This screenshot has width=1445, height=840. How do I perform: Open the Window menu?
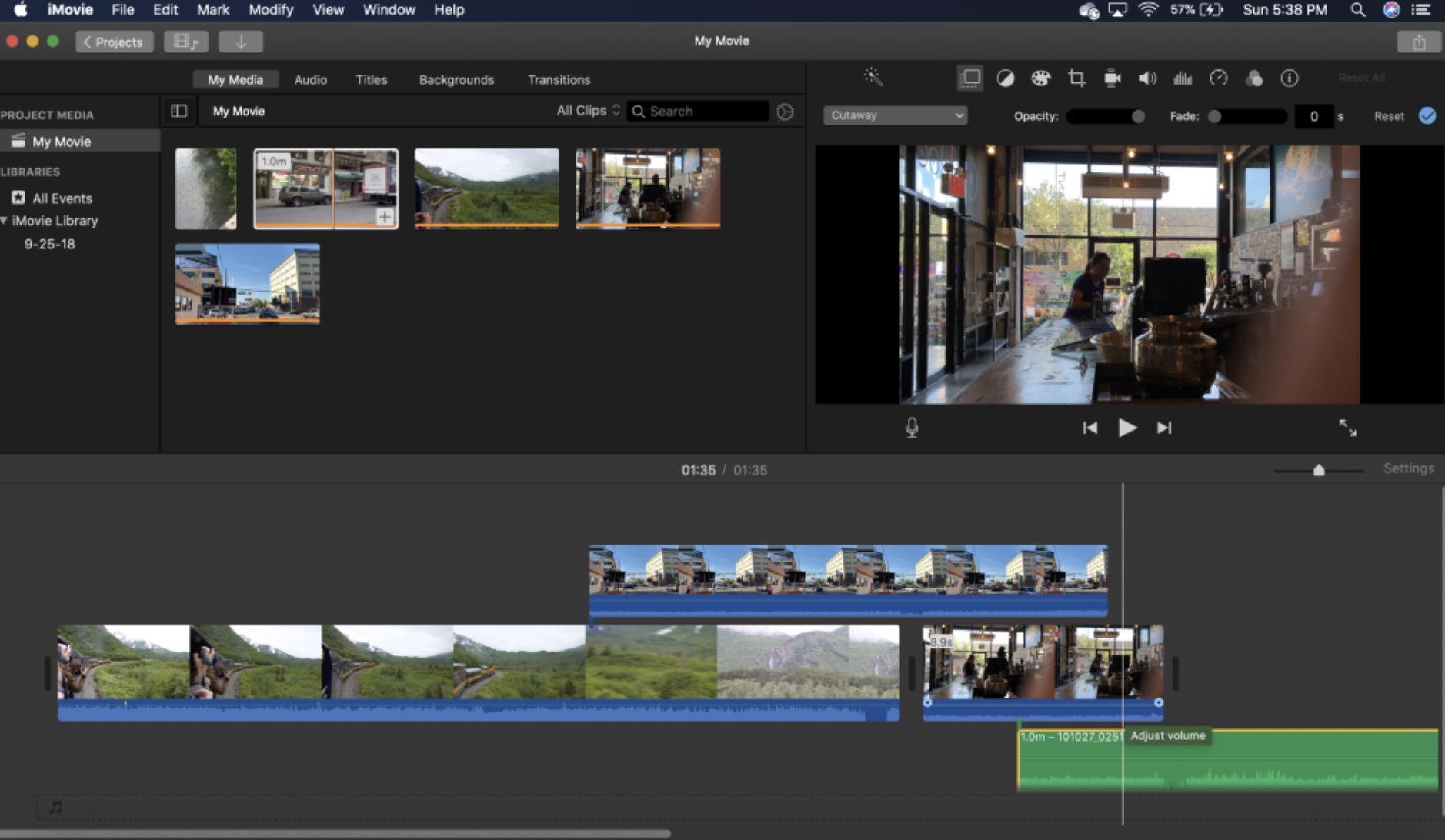pyautogui.click(x=388, y=10)
